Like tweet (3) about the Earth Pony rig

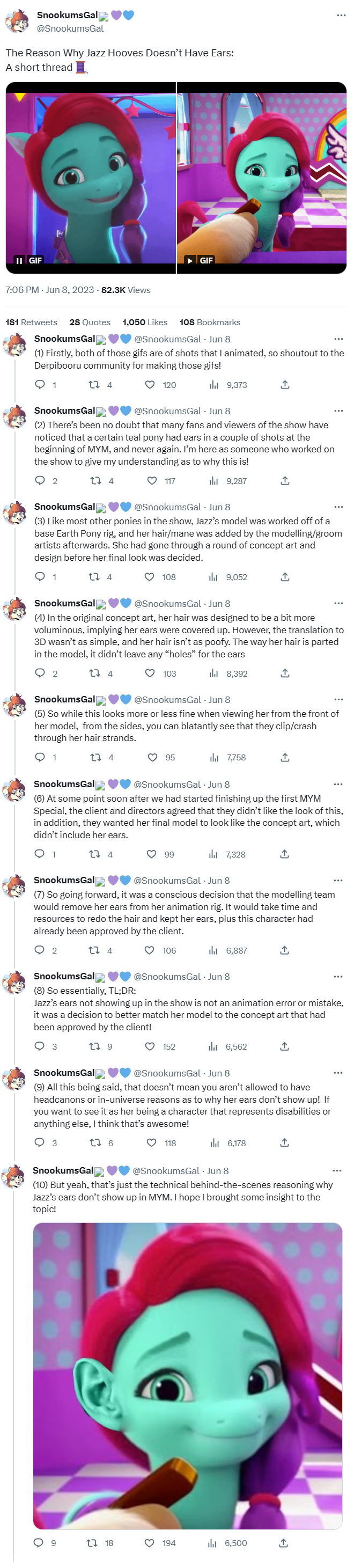coord(150,577)
